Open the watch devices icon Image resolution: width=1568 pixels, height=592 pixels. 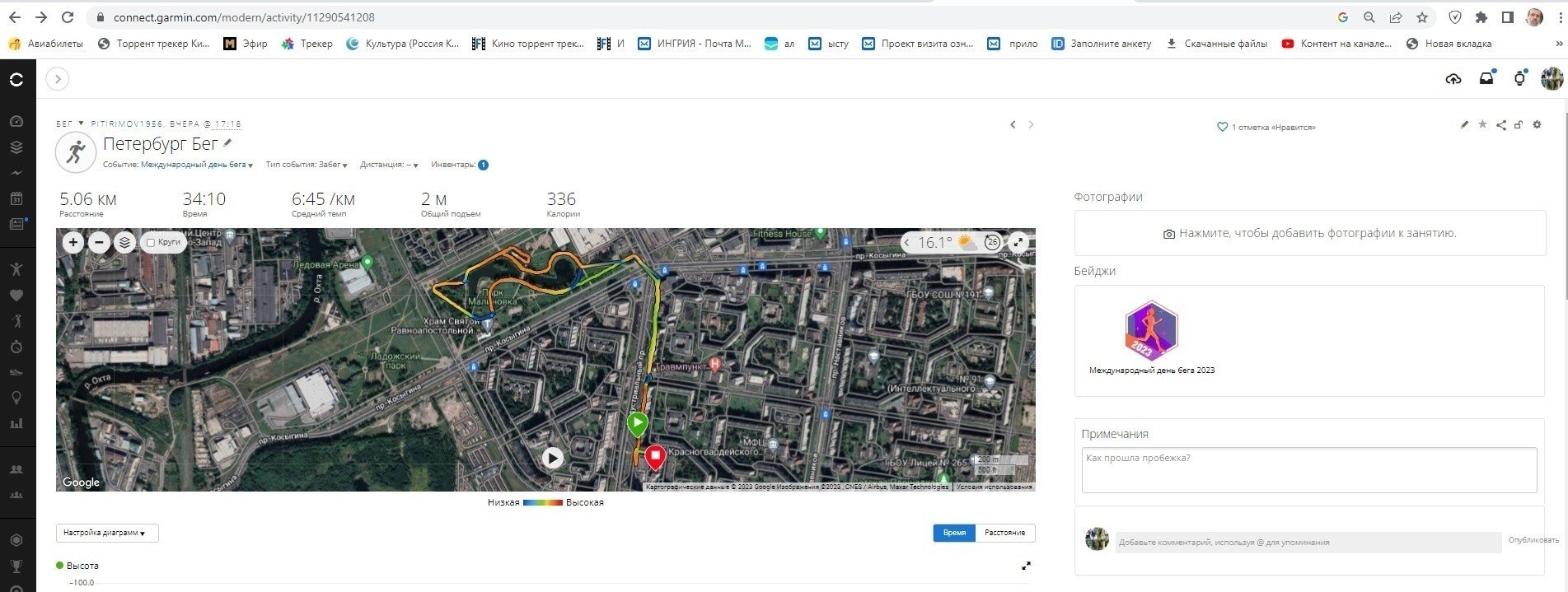(x=1519, y=78)
